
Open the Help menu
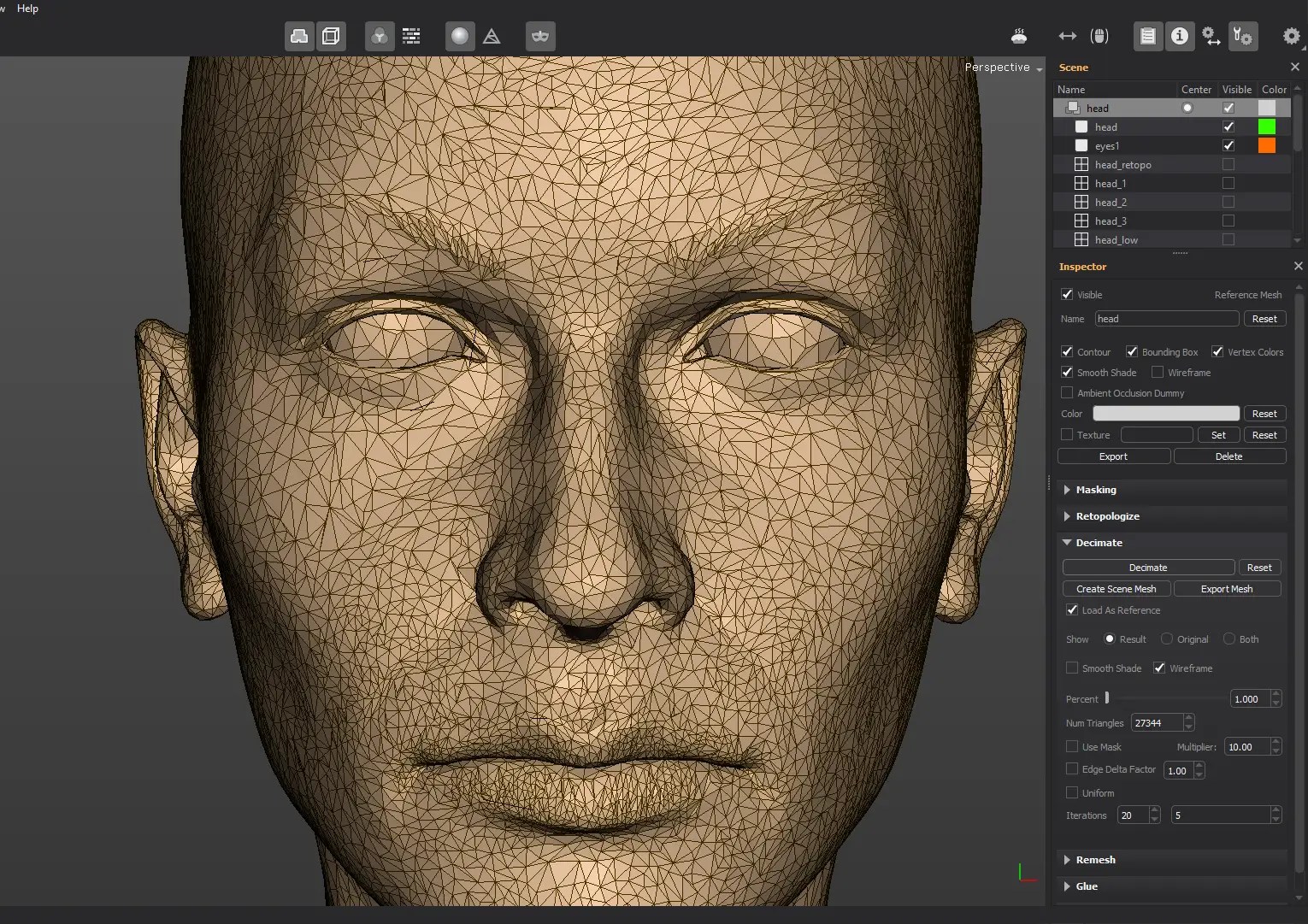[27, 9]
